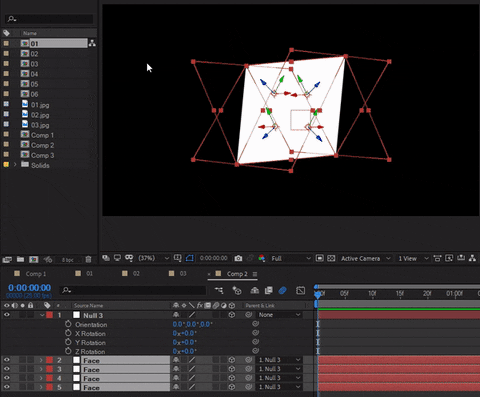480x397 pixels.
Task: Click the Composition Flowchart icon in viewer bar
Action: click(x=472, y=258)
